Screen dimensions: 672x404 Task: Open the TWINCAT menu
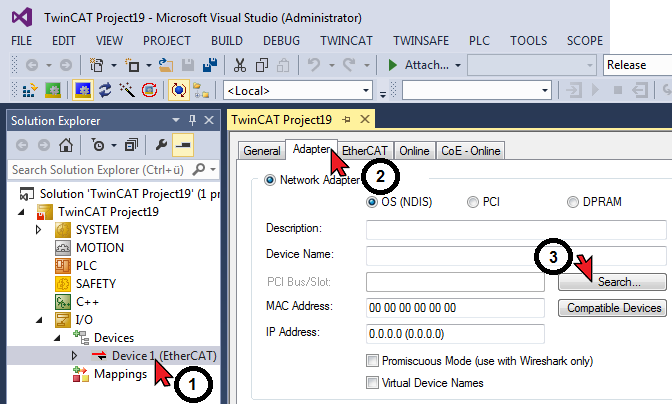click(x=346, y=41)
